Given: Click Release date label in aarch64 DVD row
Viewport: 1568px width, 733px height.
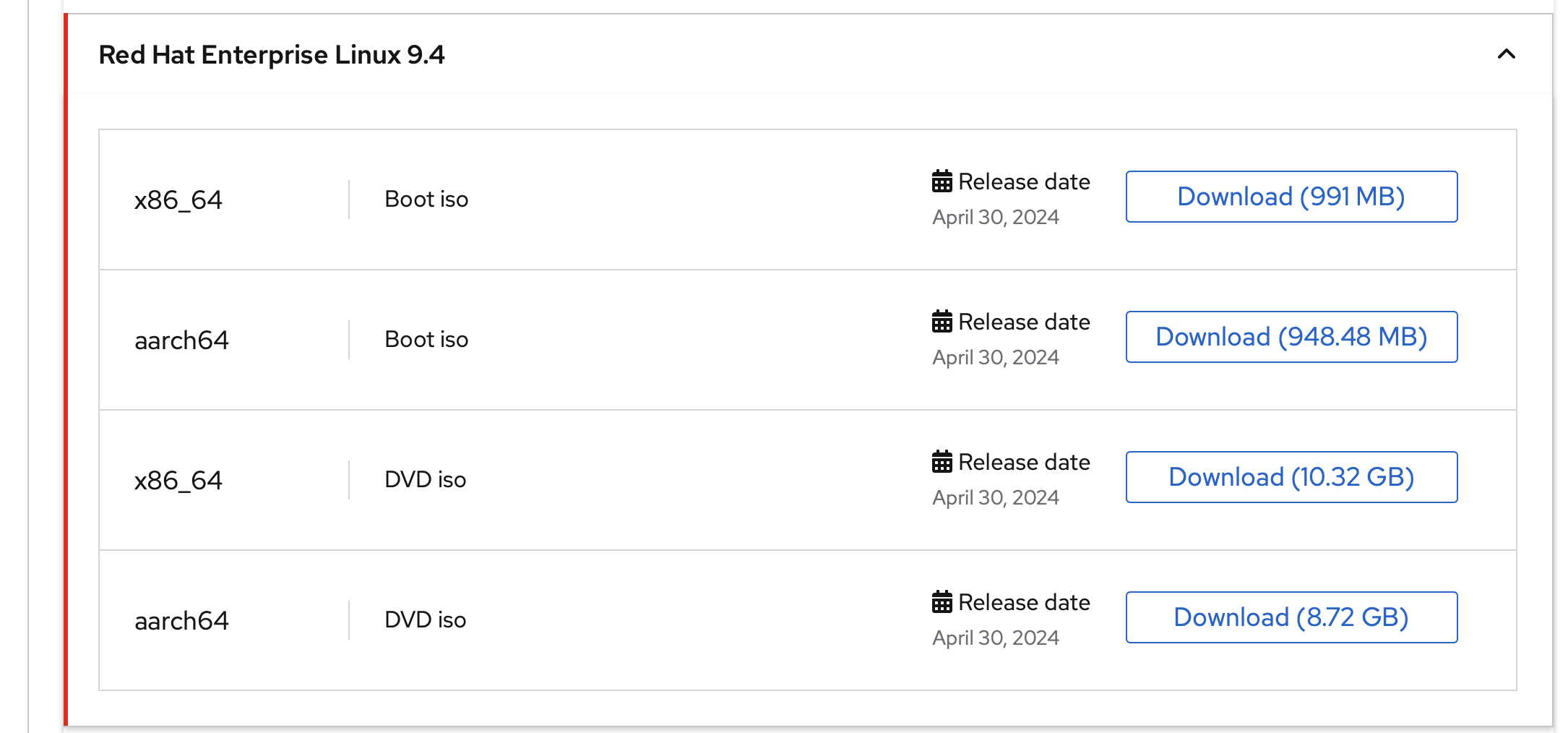Looking at the screenshot, I should click(1024, 603).
